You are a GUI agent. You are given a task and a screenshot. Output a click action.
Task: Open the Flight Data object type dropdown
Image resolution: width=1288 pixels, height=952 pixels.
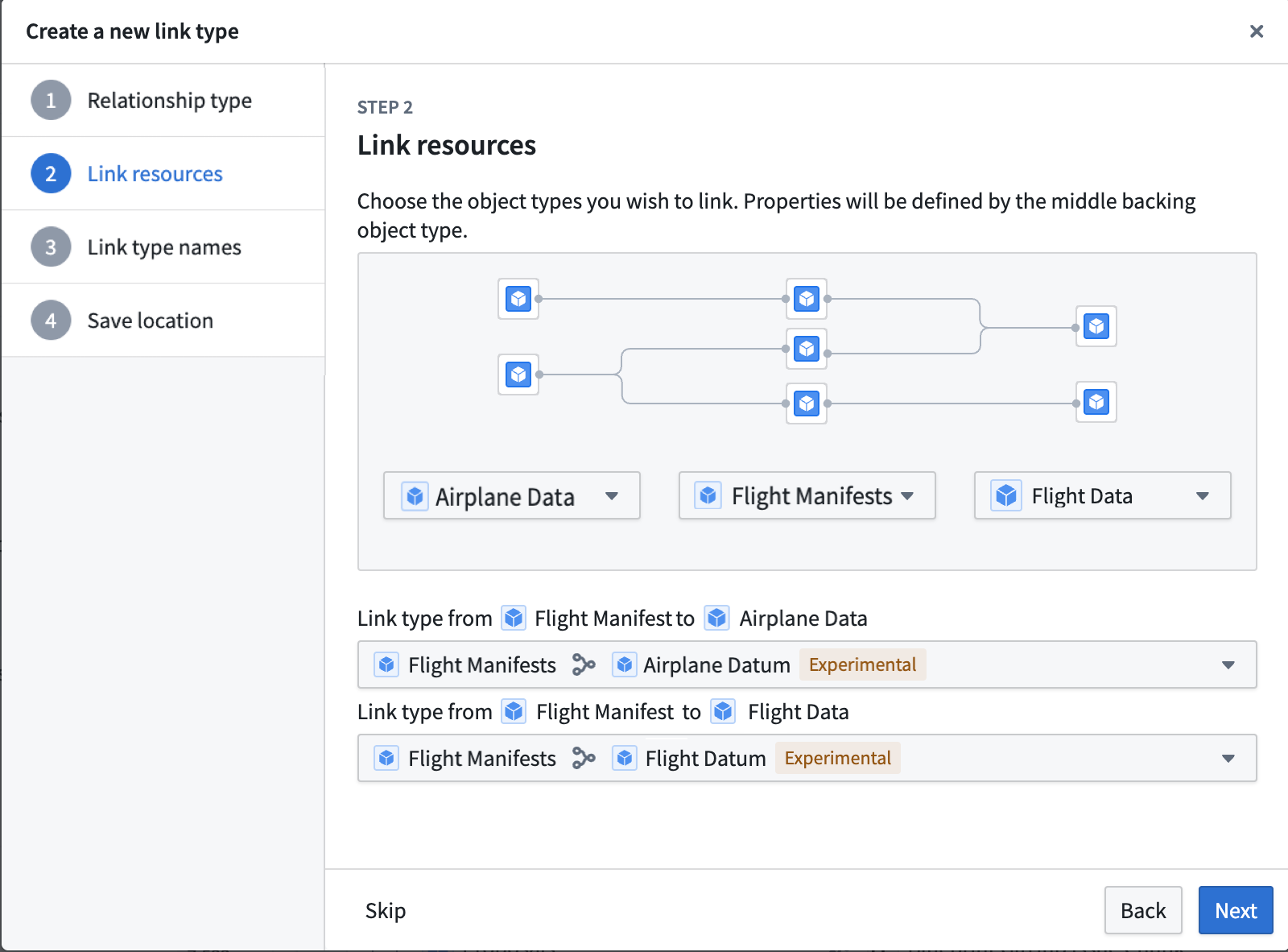[1203, 496]
